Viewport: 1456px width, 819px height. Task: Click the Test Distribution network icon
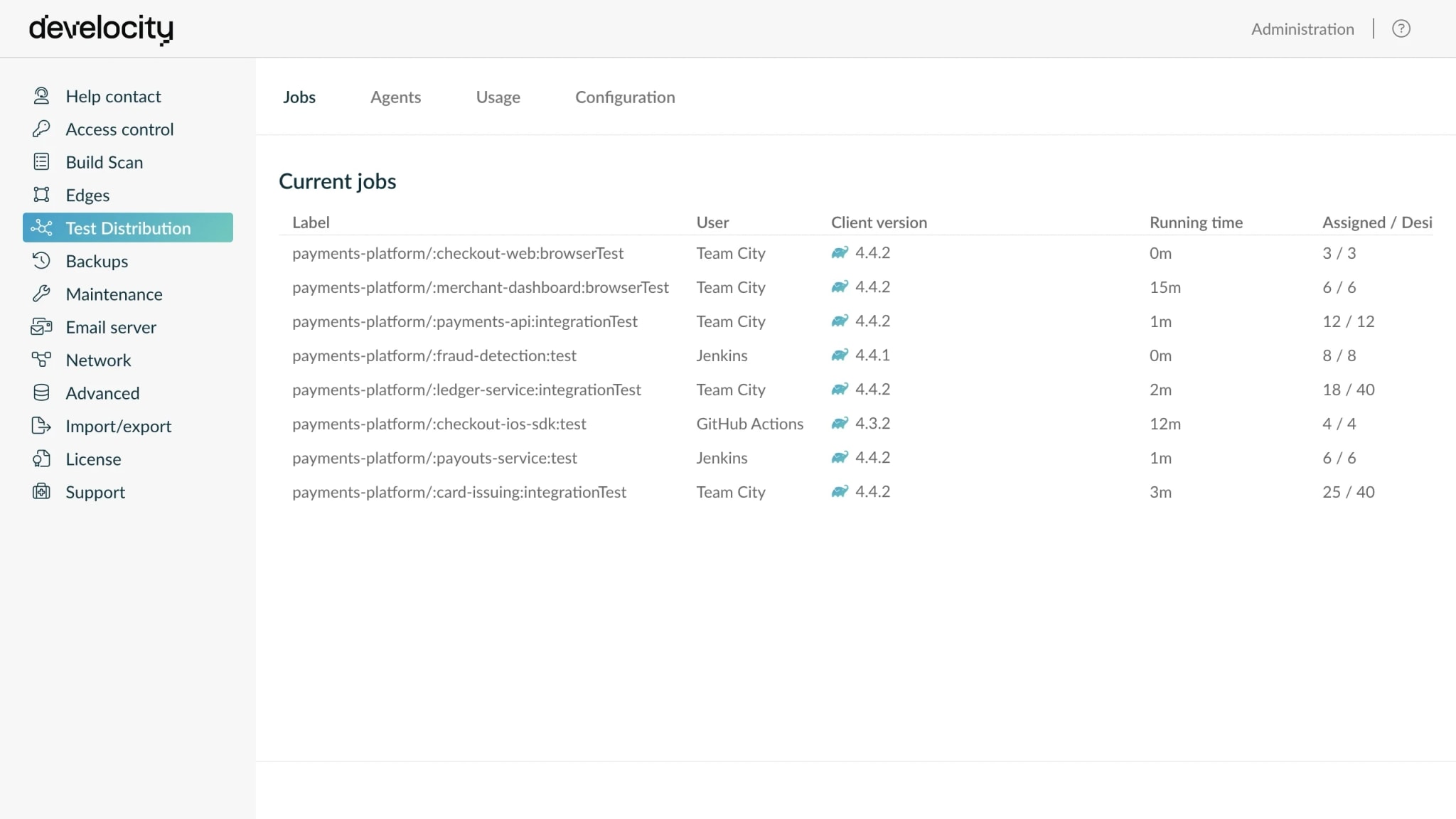point(41,227)
